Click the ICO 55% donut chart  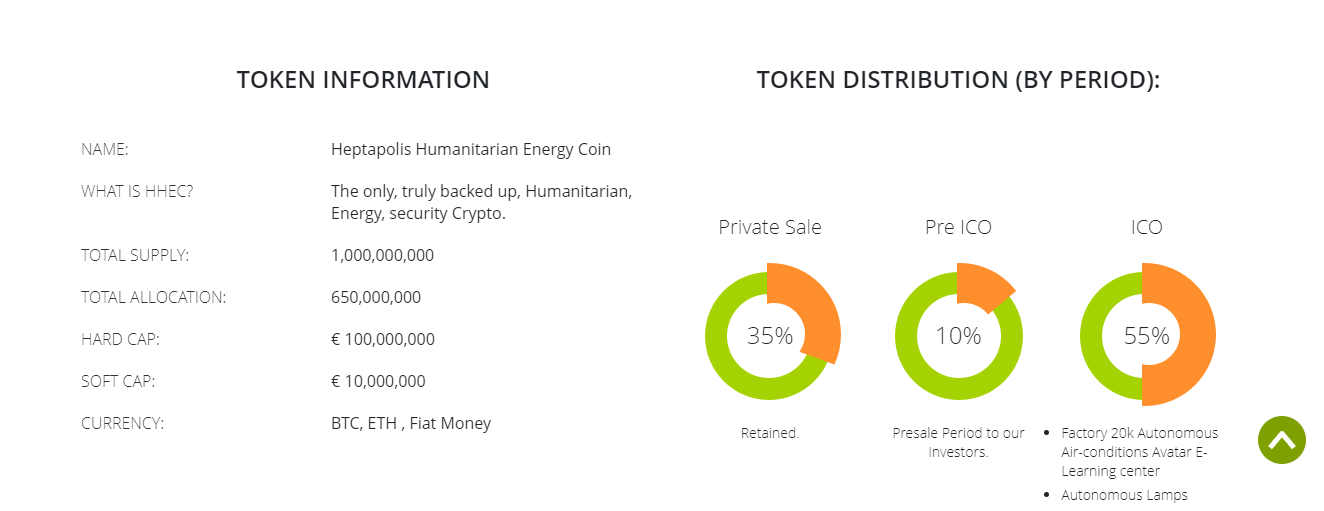pyautogui.click(x=1147, y=335)
